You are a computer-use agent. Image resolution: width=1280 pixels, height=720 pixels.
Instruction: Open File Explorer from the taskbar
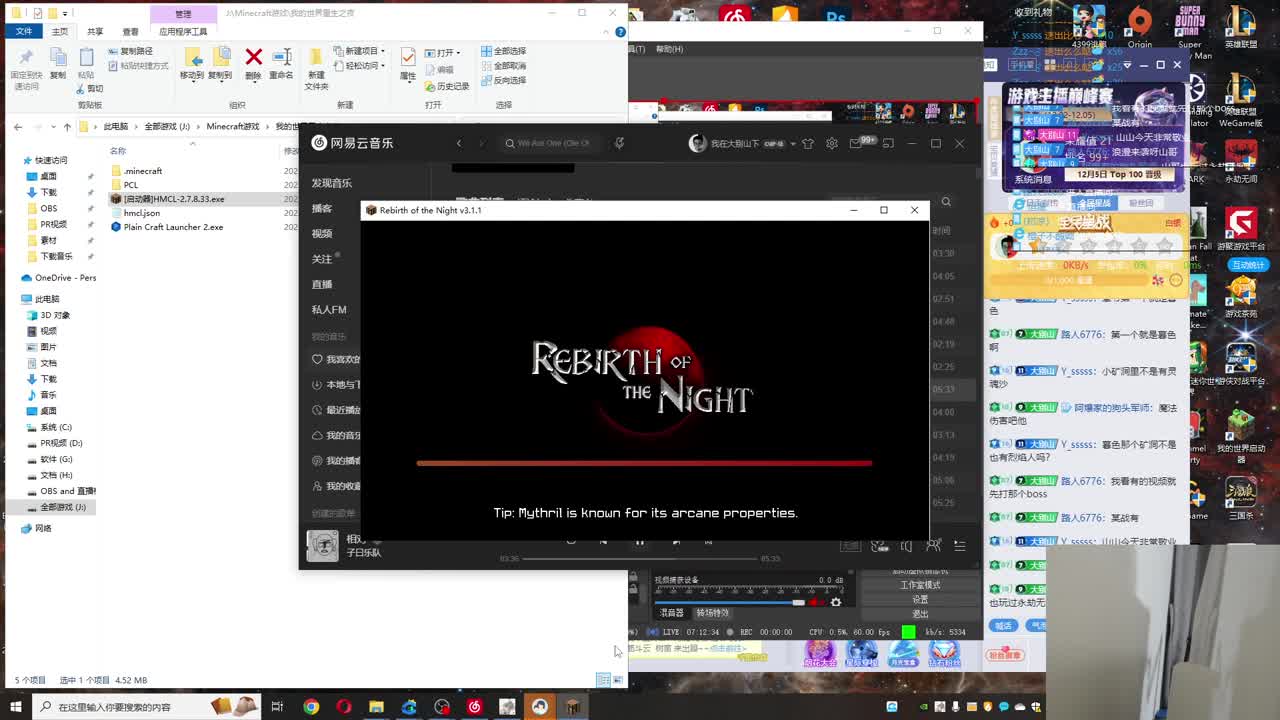376,707
